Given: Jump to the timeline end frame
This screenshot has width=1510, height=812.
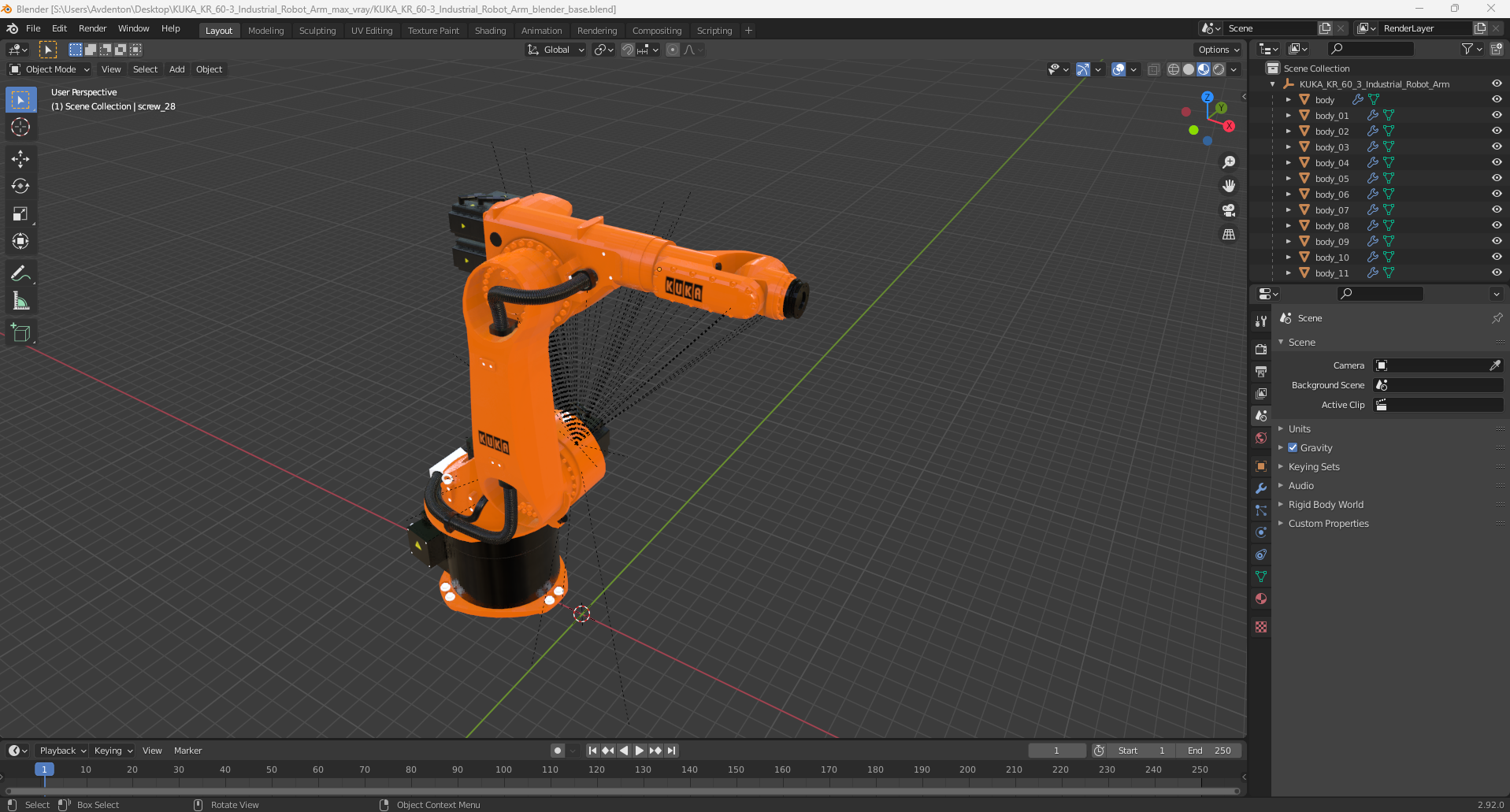Looking at the screenshot, I should pos(671,751).
